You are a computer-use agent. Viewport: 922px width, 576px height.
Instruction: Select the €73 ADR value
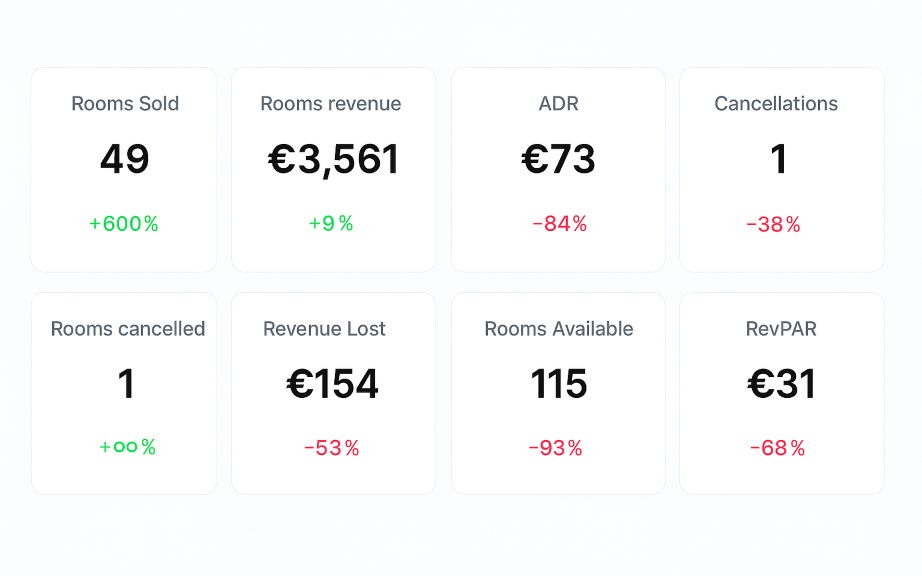pyautogui.click(x=558, y=160)
